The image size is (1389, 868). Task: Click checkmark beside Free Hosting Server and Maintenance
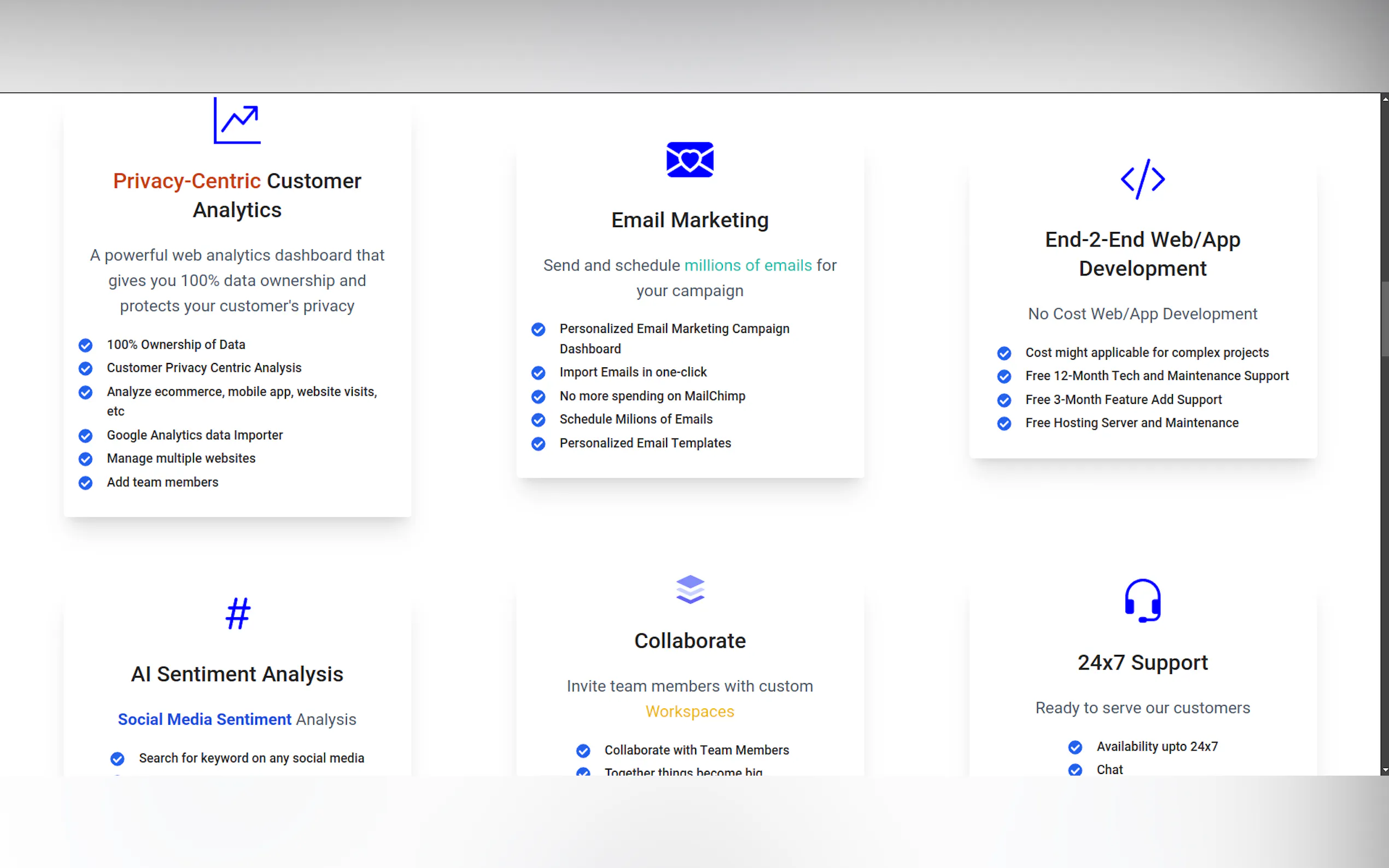[1003, 424]
